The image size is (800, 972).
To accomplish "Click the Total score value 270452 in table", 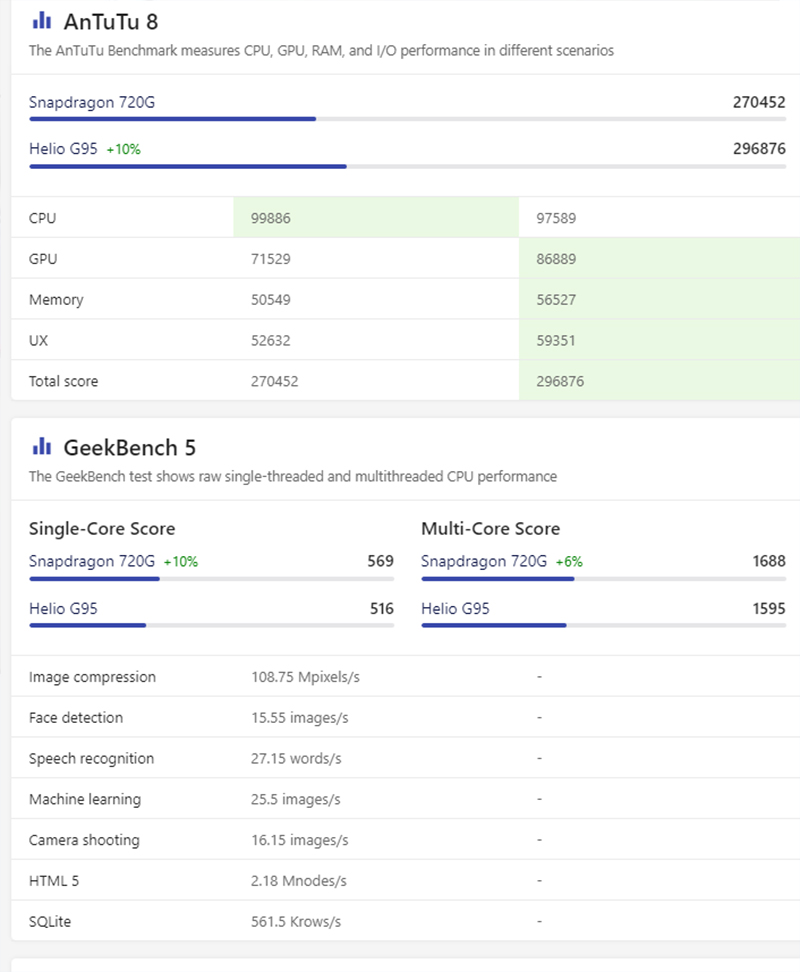I will click(275, 381).
